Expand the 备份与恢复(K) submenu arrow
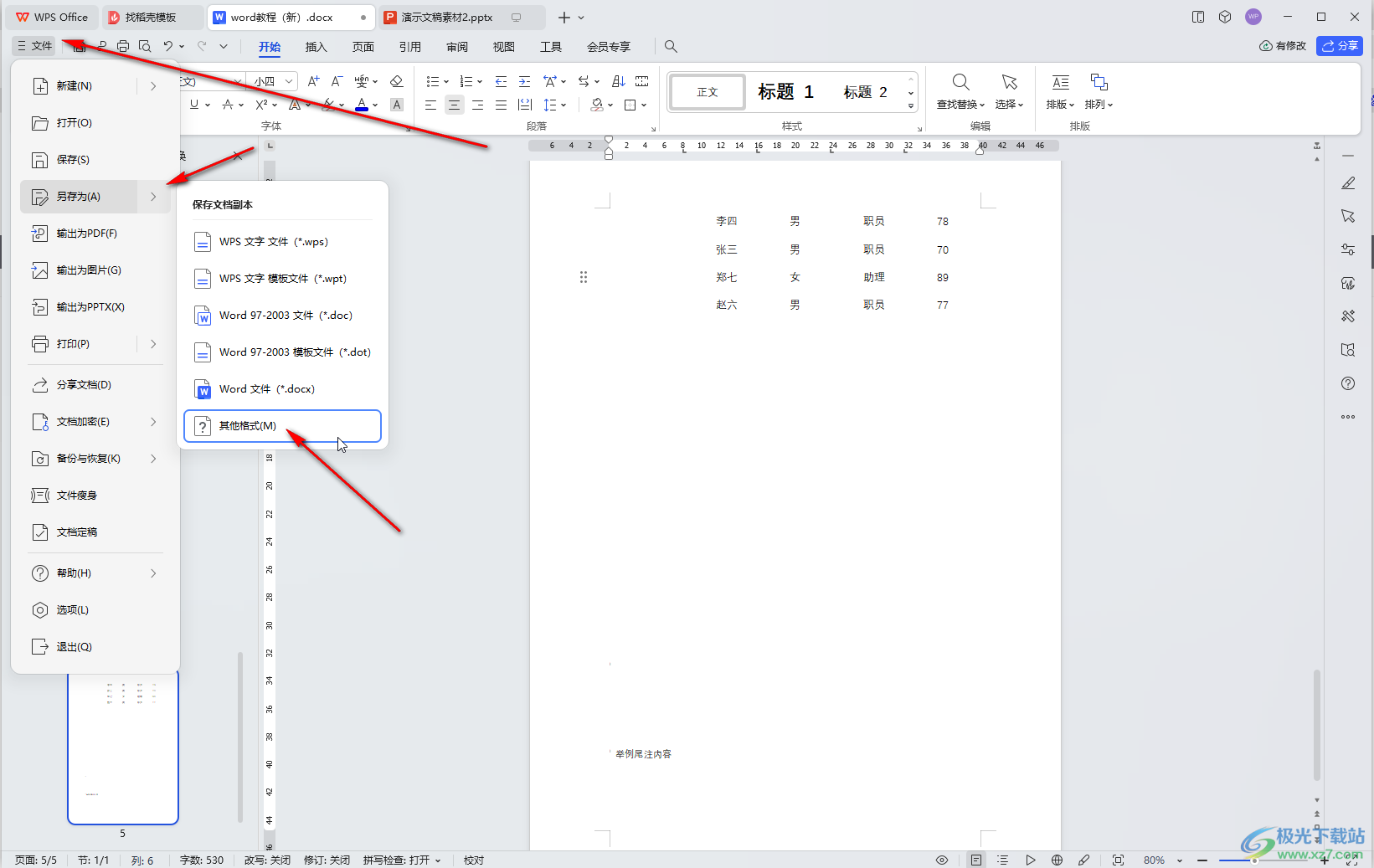 pyautogui.click(x=153, y=458)
